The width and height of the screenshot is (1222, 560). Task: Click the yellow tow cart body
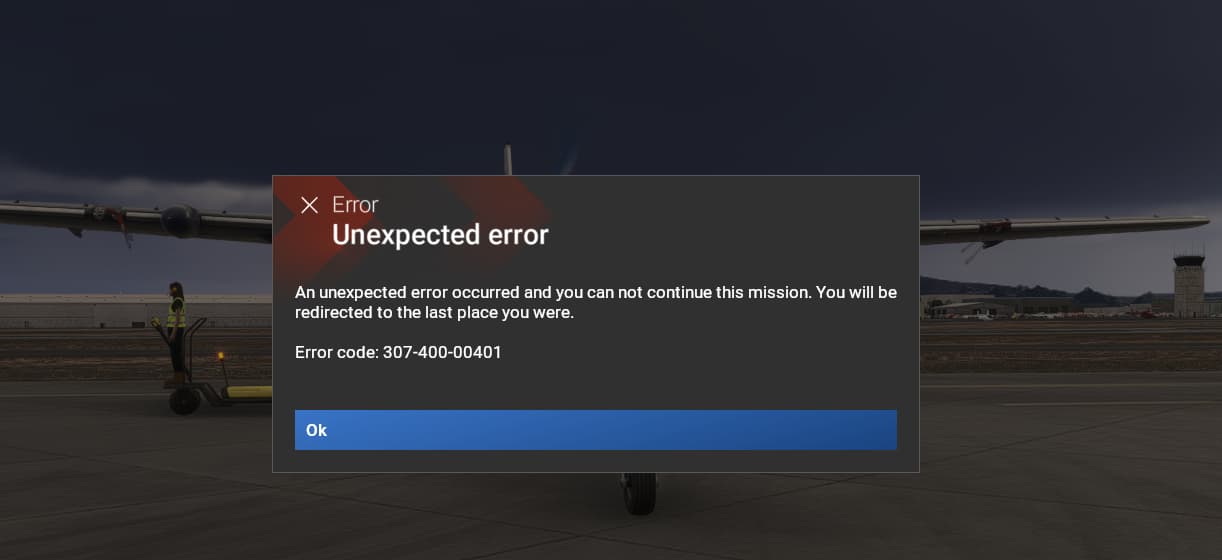tap(248, 392)
